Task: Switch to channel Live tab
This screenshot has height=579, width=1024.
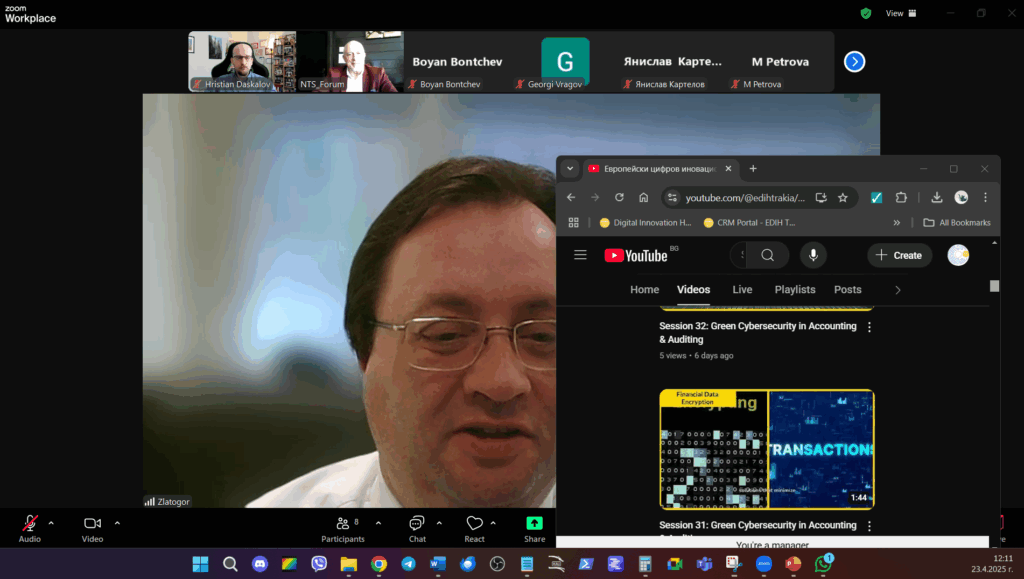Action: pos(743,290)
